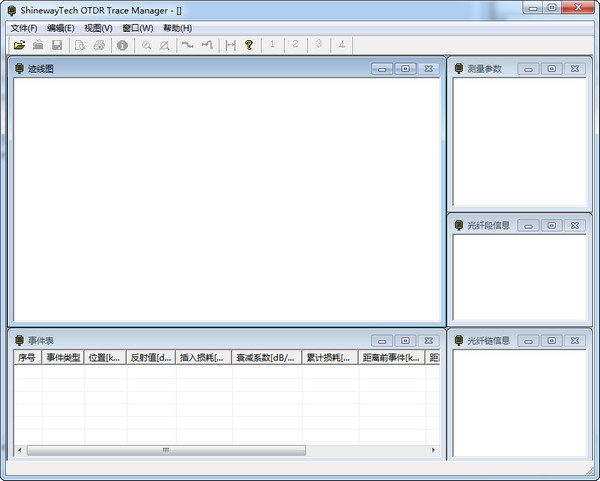The width and height of the screenshot is (600, 481).
Task: Click the 事件类型 column header
Action: pos(63,357)
